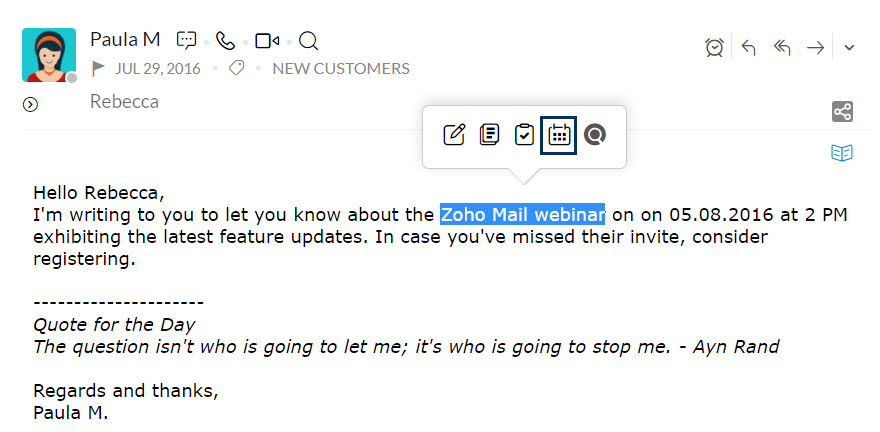Image resolution: width=880 pixels, height=432 pixels.
Task: Expand recipient details next to Rebecca
Action: (x=30, y=104)
